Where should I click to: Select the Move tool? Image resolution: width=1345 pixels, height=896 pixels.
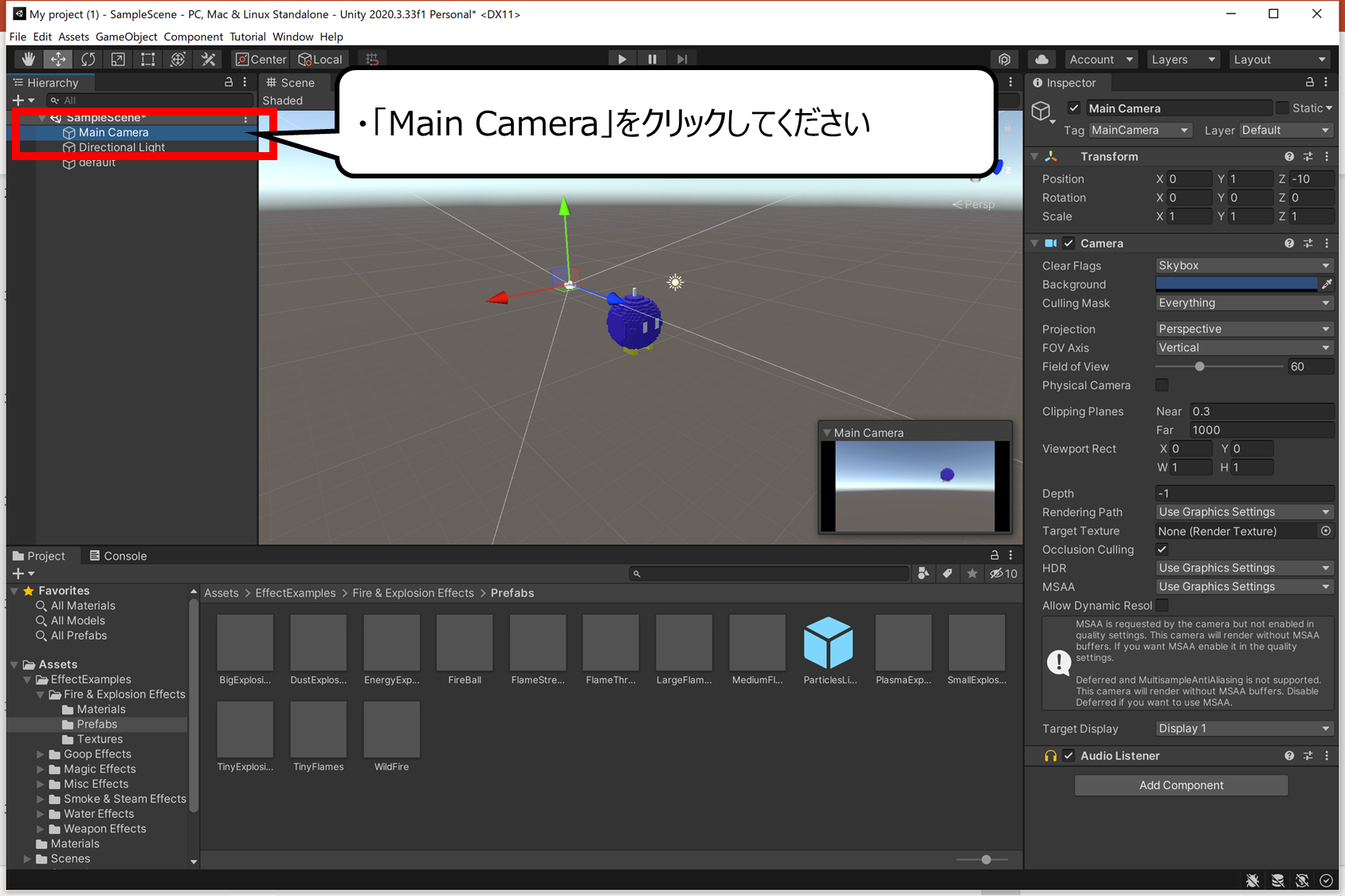point(58,59)
